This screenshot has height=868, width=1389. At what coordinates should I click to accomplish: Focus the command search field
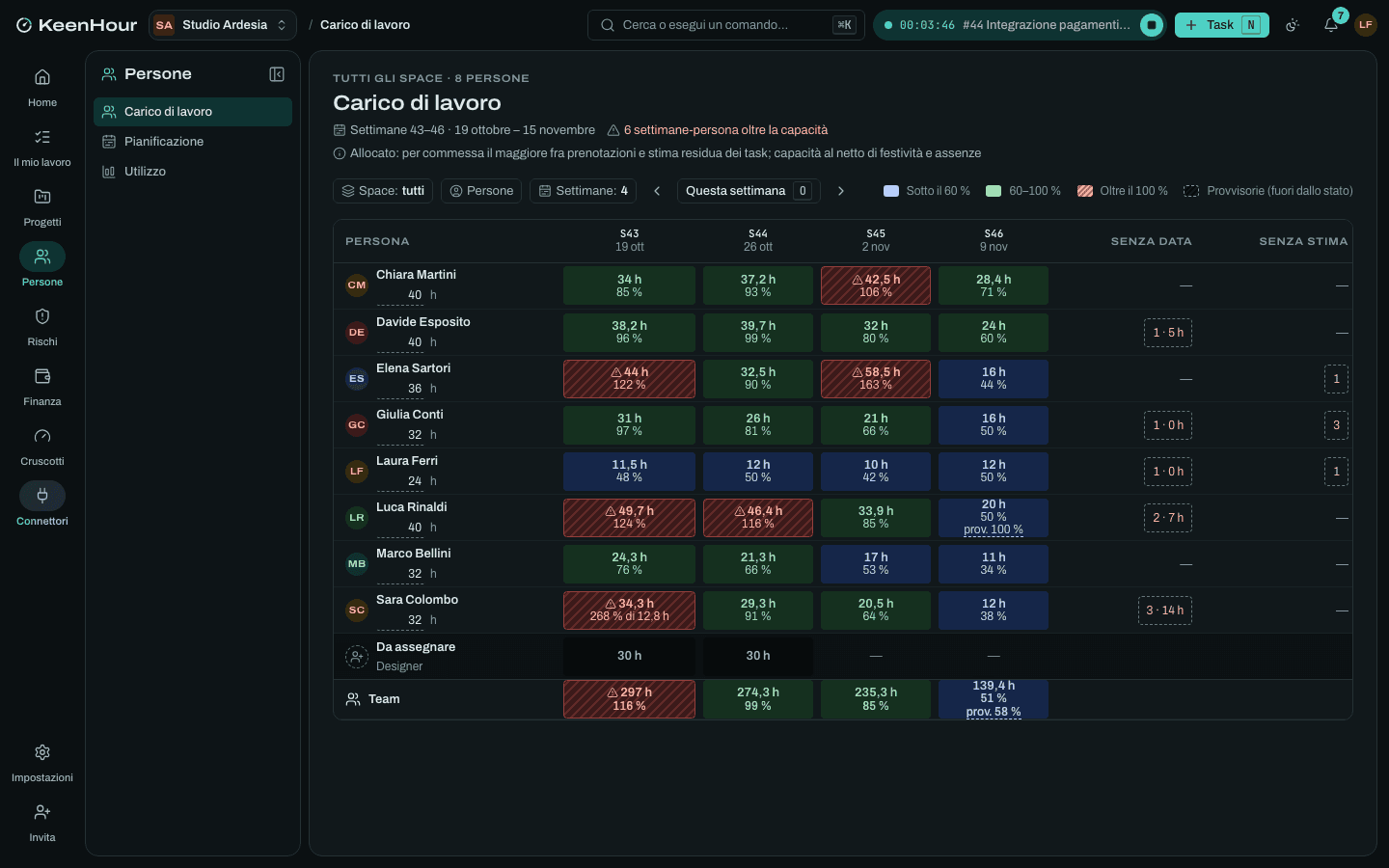pos(727,25)
